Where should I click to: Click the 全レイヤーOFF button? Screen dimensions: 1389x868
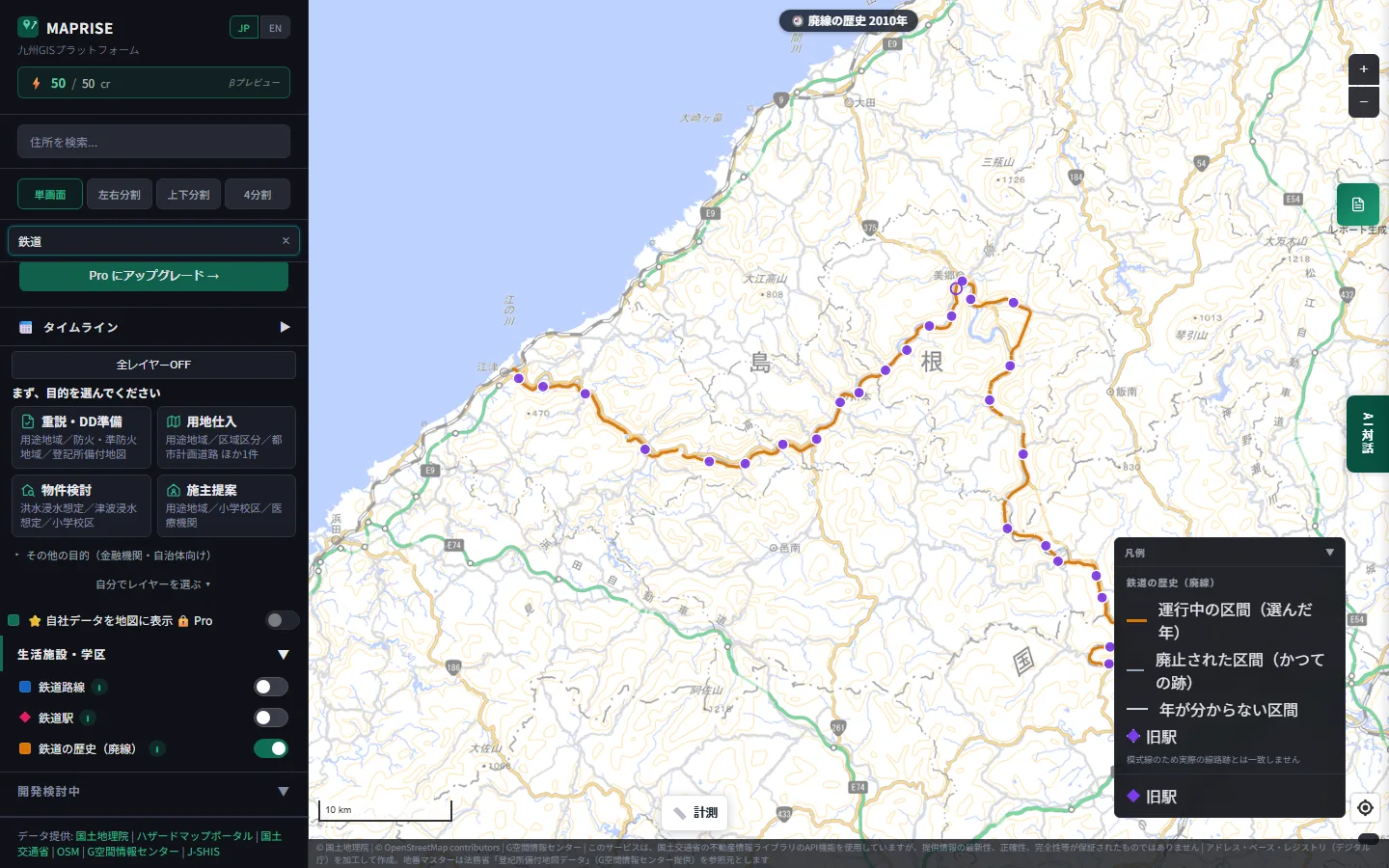153,365
